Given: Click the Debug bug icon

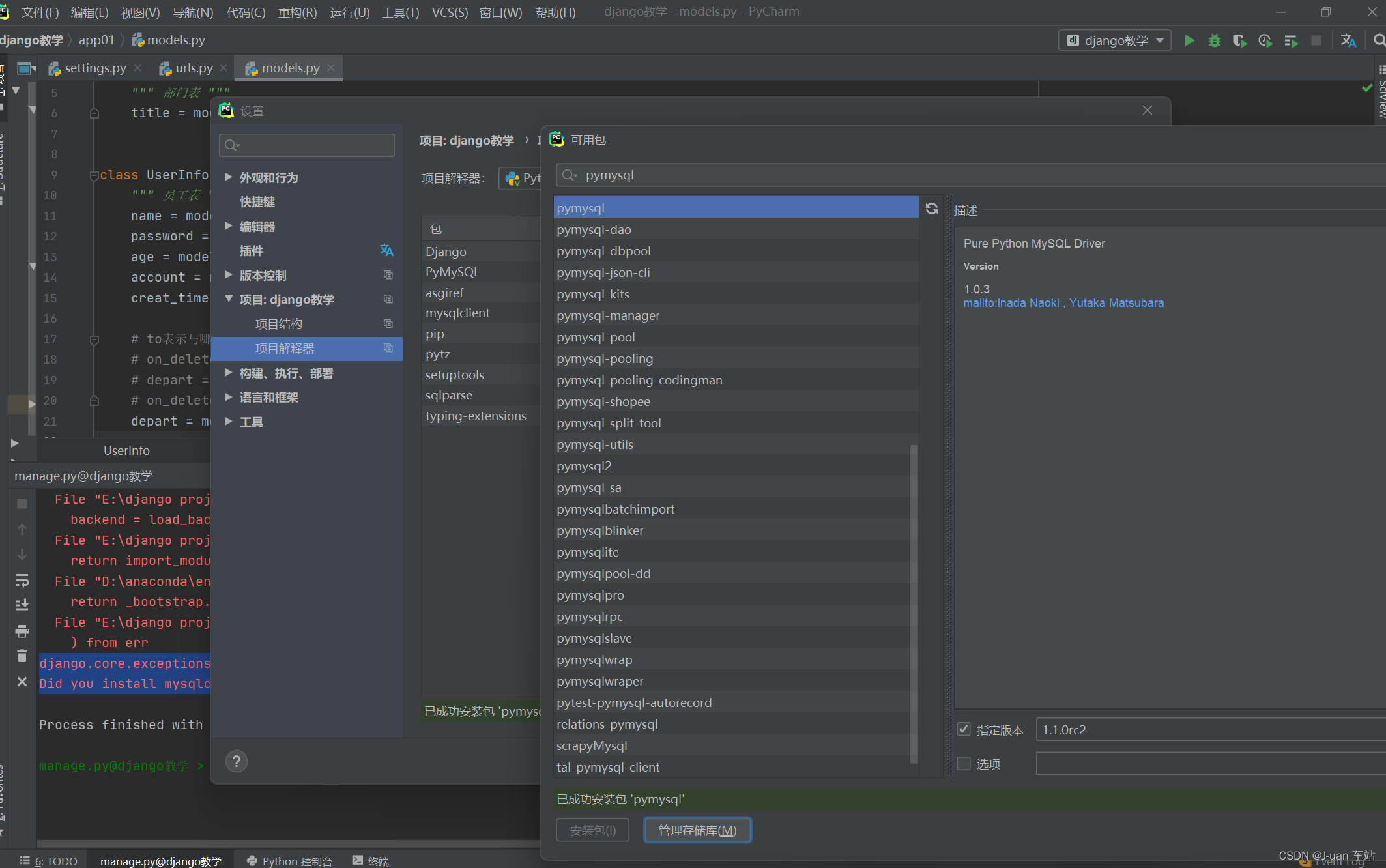Looking at the screenshot, I should click(1214, 40).
